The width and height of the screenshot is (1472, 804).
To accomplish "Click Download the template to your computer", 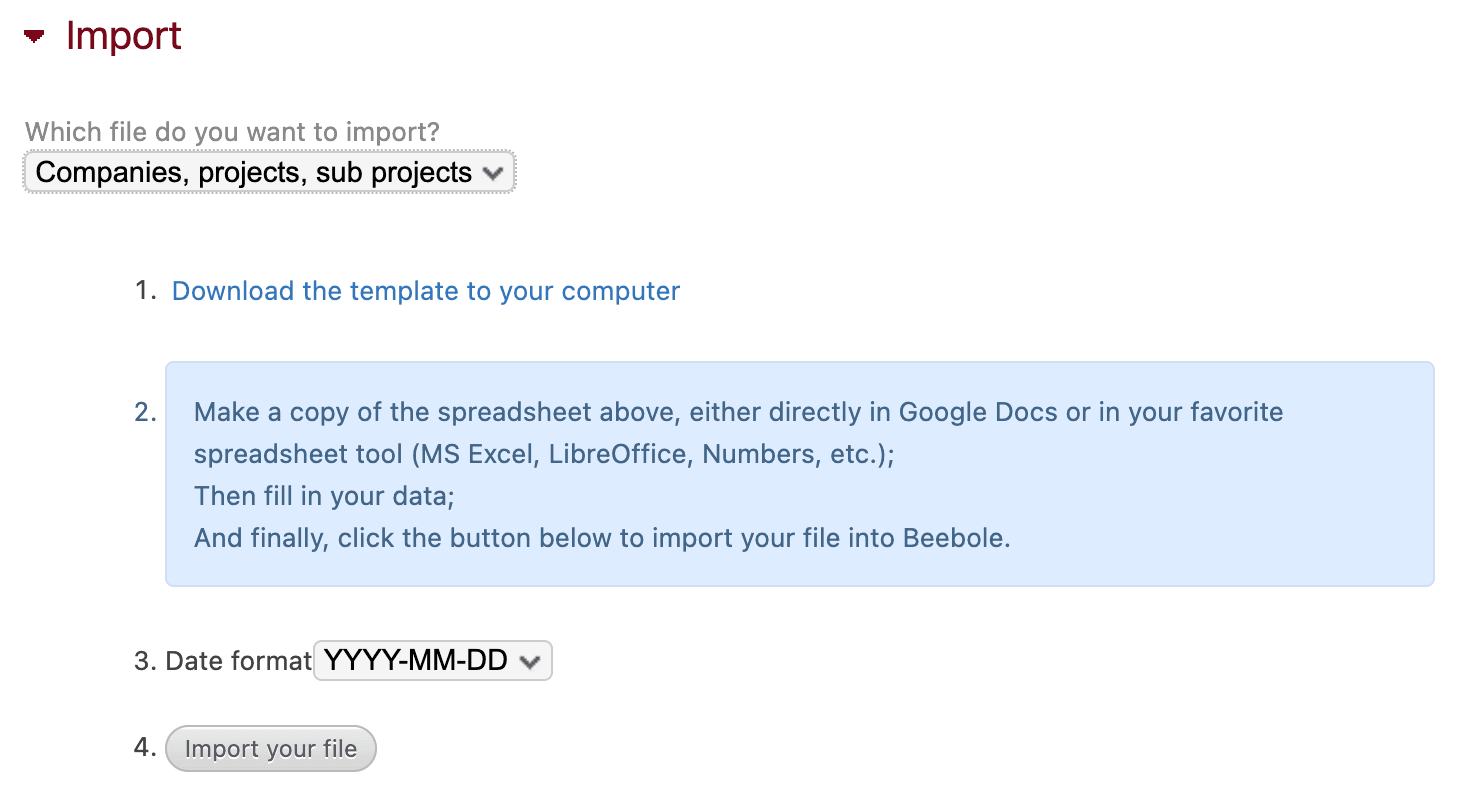I will [425, 290].
